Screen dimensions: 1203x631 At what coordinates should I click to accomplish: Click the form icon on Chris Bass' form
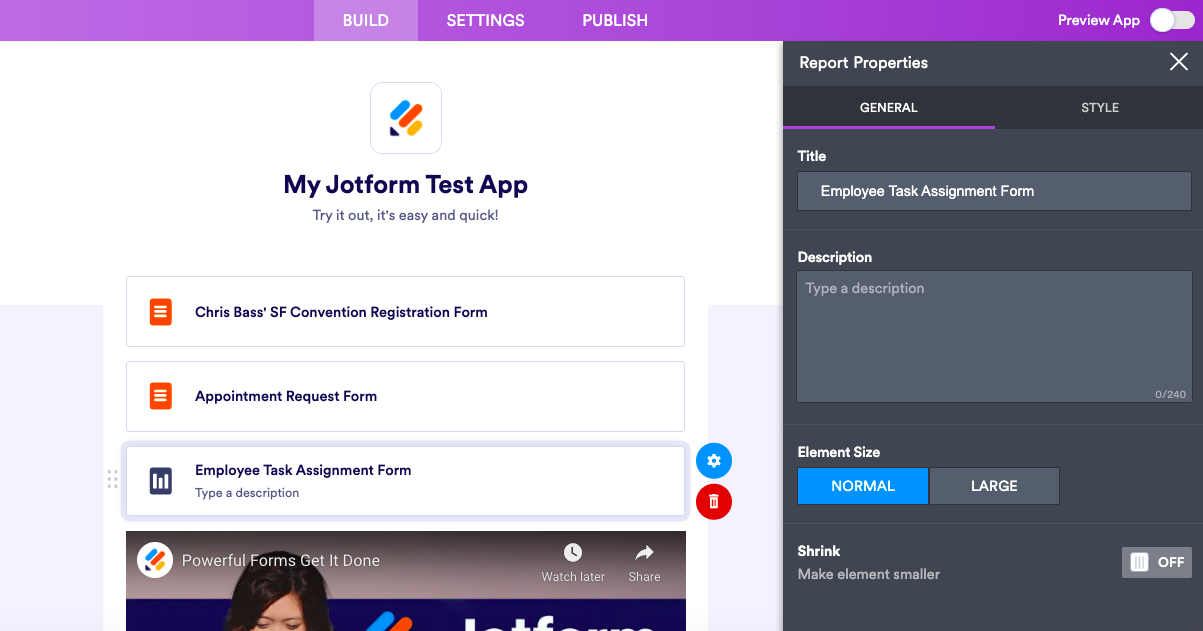[160, 312]
